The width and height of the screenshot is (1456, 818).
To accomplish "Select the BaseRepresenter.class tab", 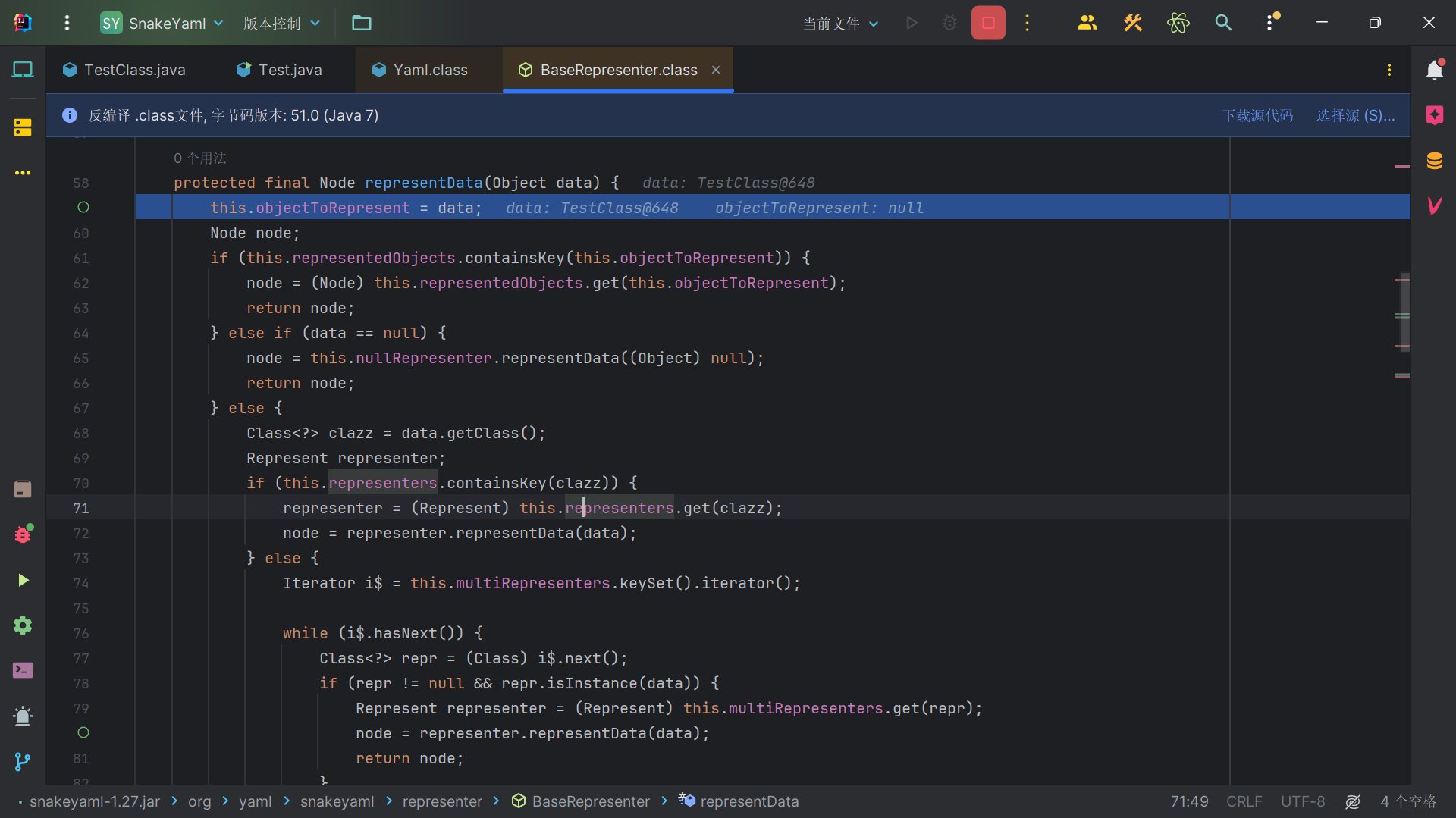I will tap(619, 70).
